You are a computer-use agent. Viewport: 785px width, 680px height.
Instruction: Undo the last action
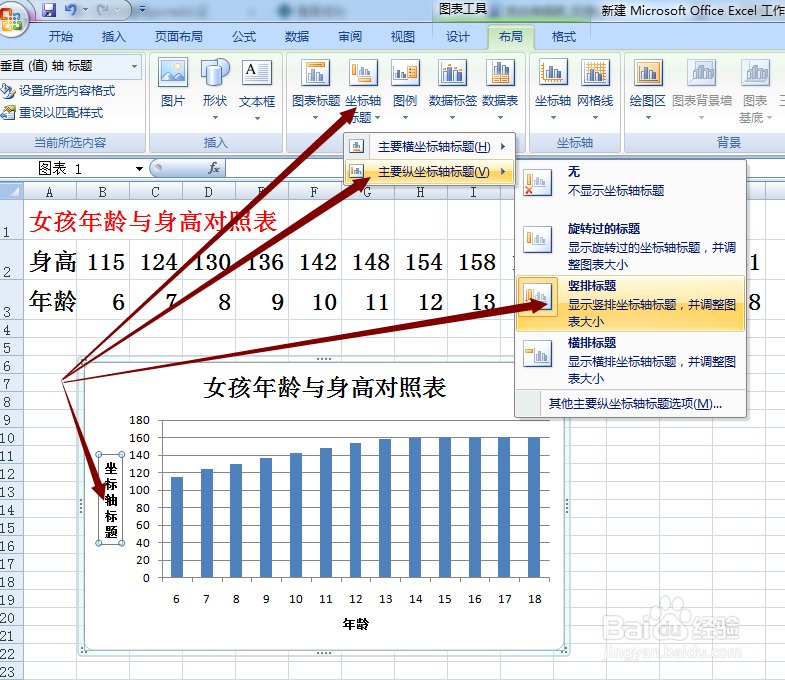(71, 10)
